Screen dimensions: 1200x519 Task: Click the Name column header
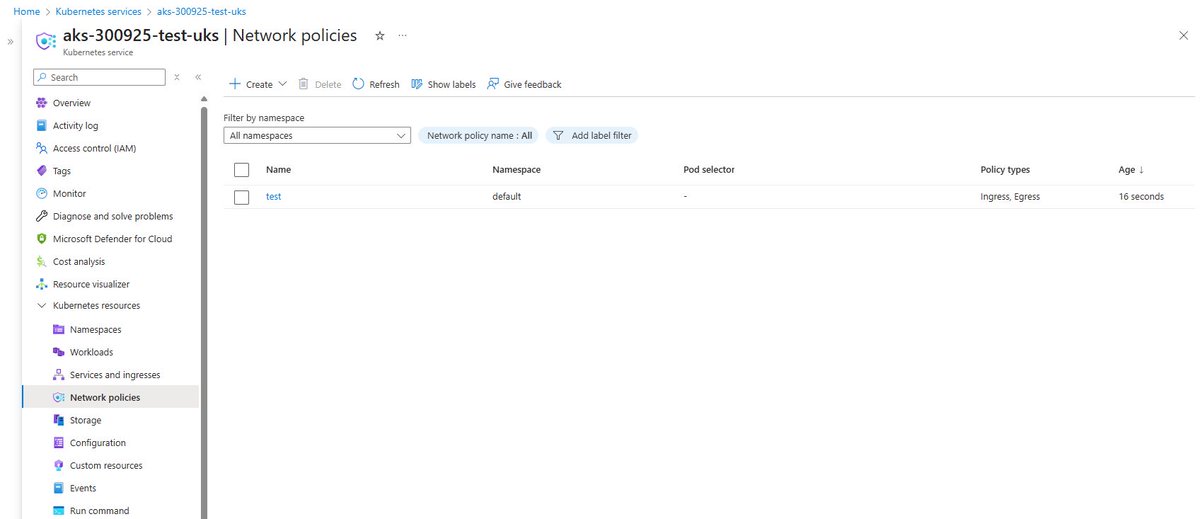pos(278,170)
